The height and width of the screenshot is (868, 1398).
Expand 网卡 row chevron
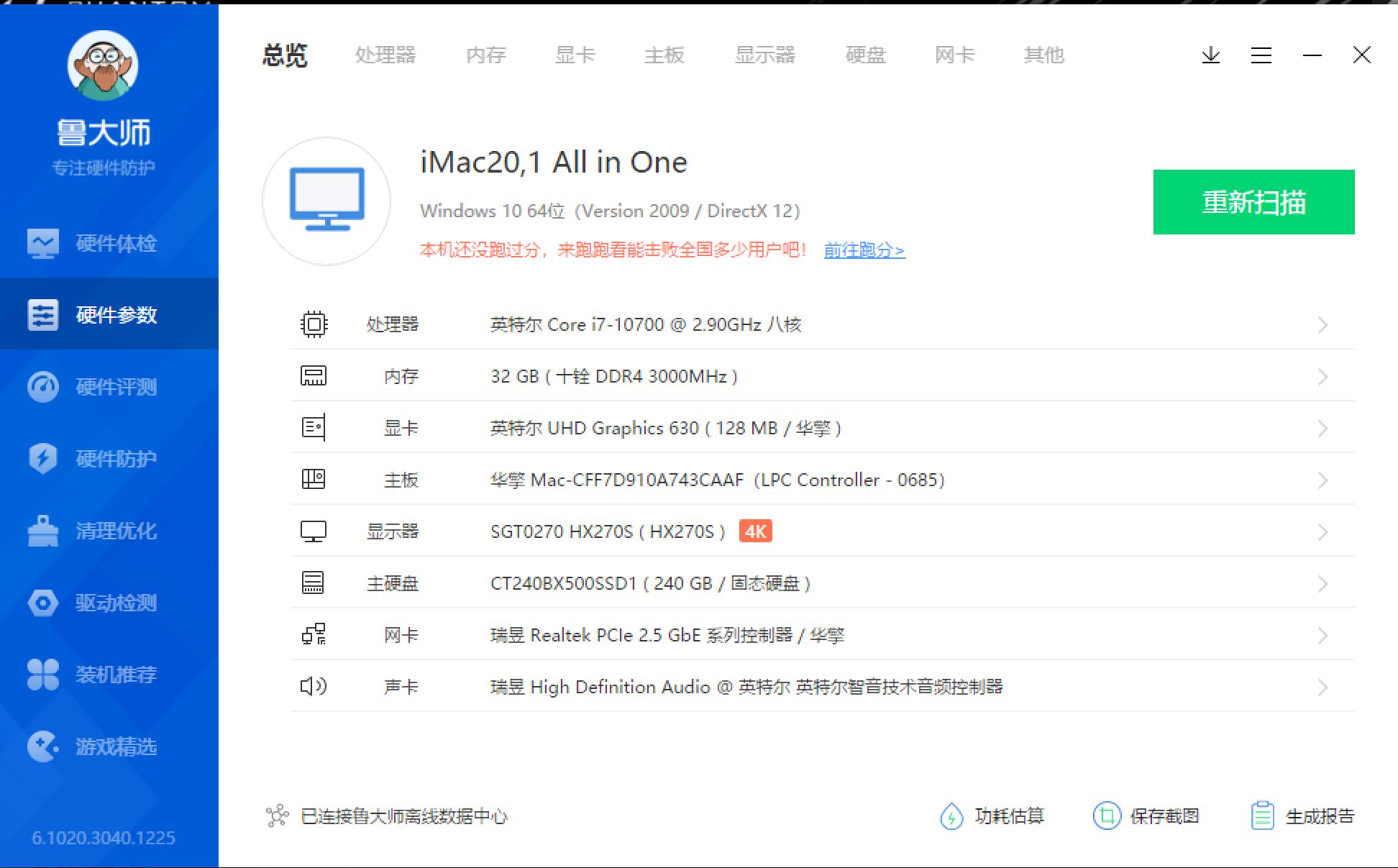[x=1322, y=636]
